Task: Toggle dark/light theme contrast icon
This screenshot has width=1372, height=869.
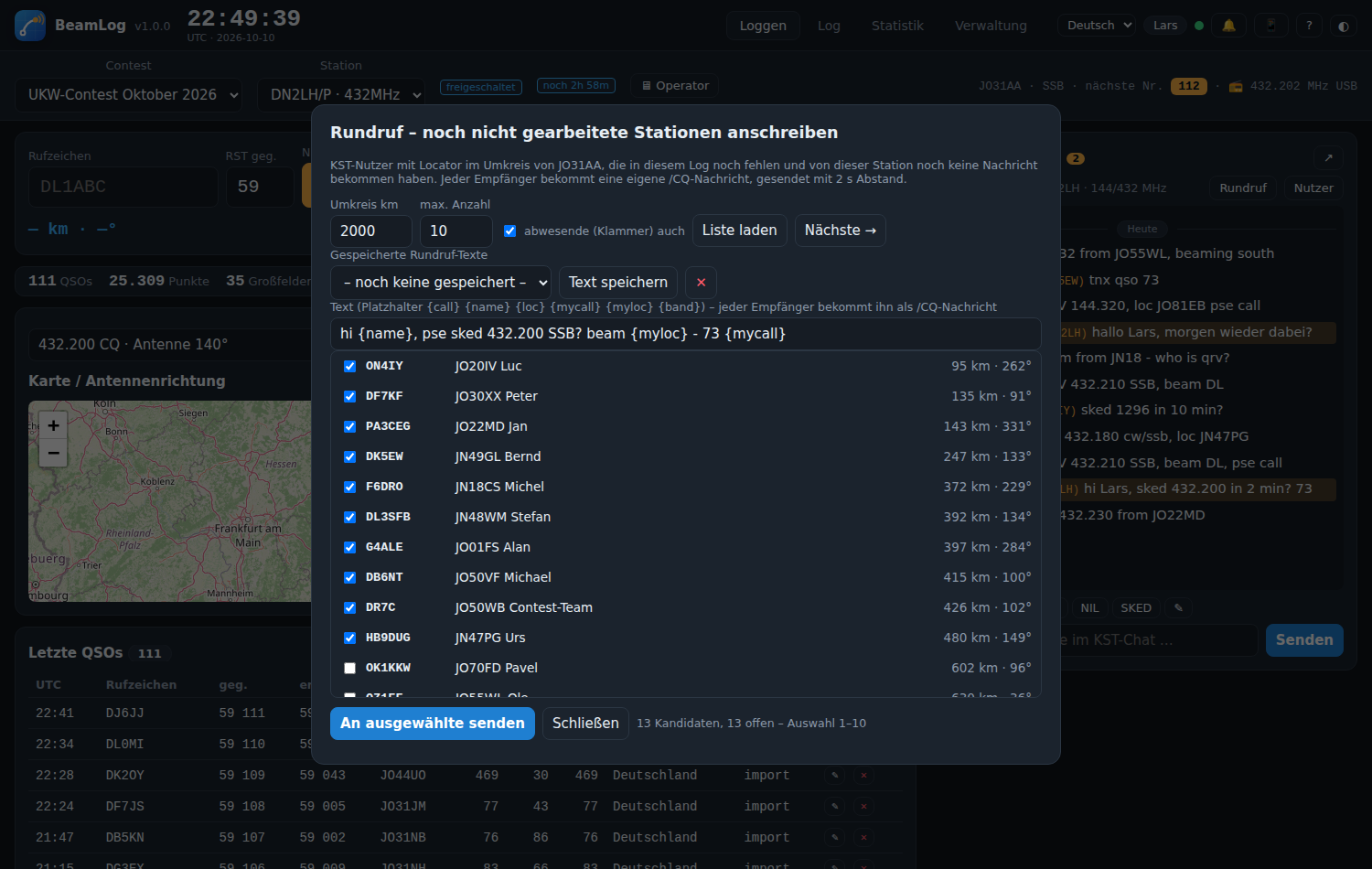Action: click(1344, 26)
